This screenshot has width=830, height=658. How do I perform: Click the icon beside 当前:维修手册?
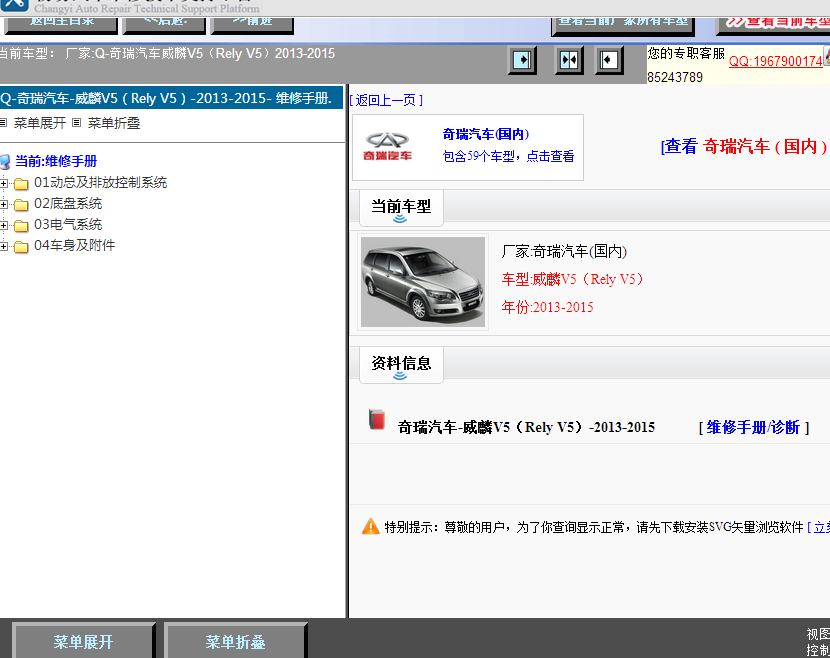point(5,161)
